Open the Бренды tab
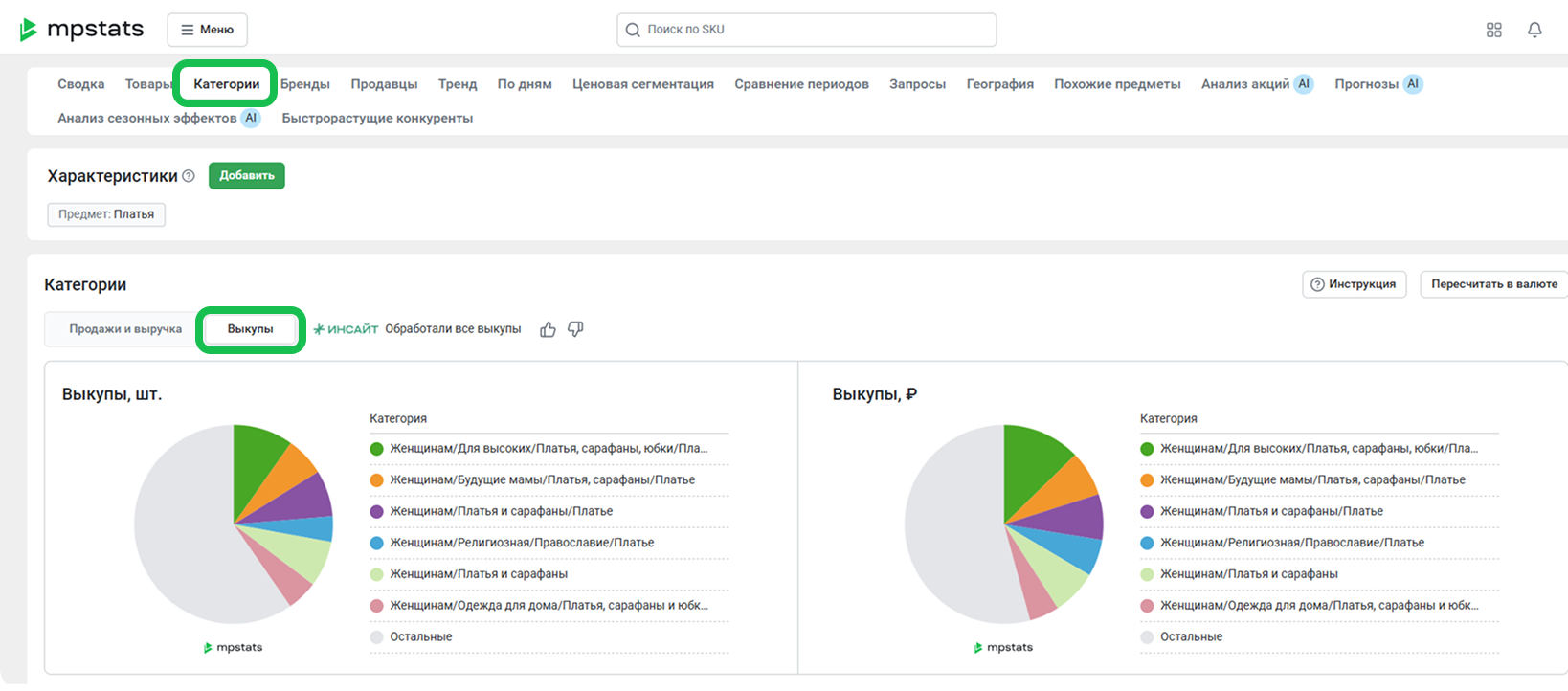Screen dimensions: 1568x691 pos(305,84)
